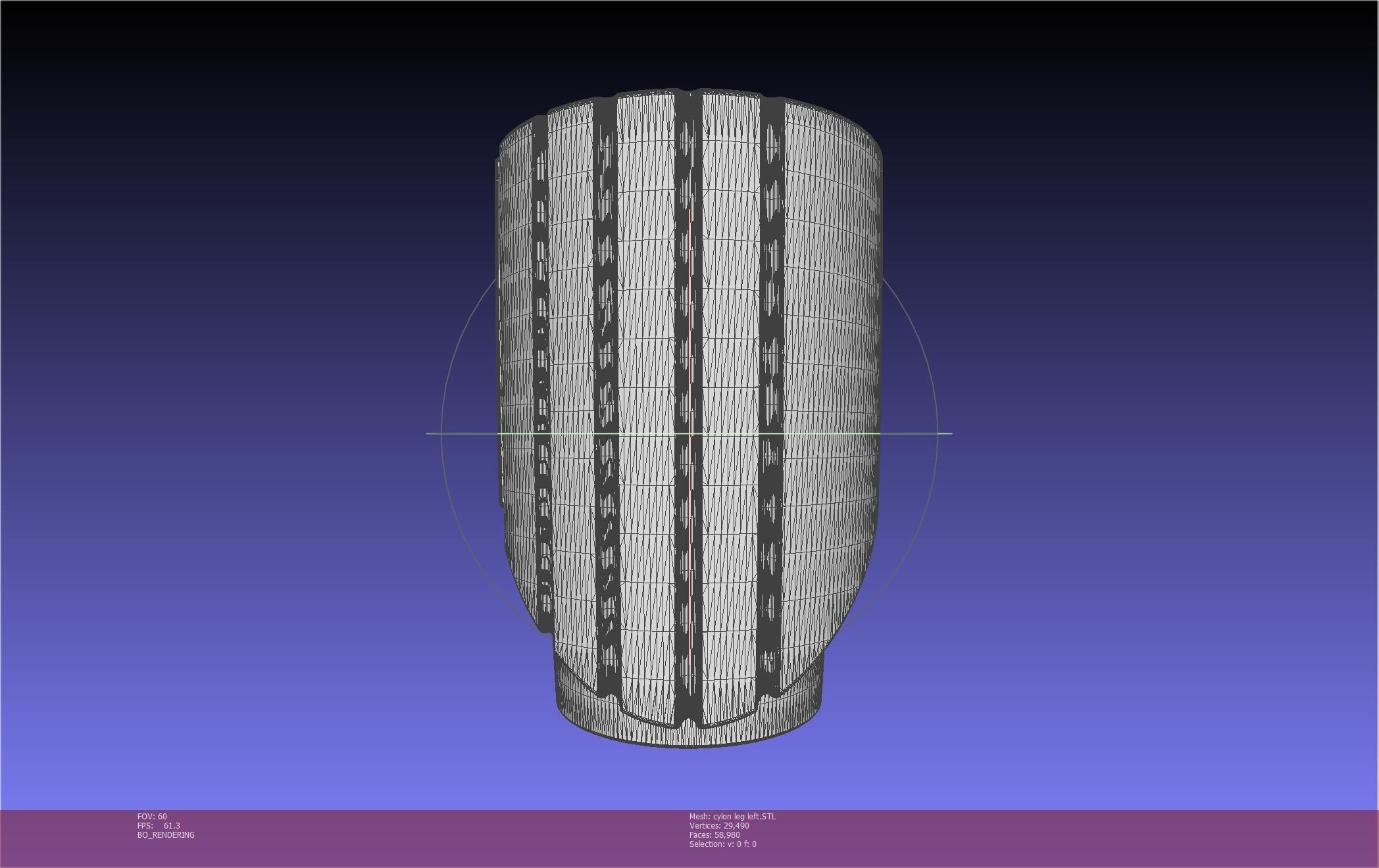
Task: Click the rightmost dark groove on the mesh
Action: [771, 329]
